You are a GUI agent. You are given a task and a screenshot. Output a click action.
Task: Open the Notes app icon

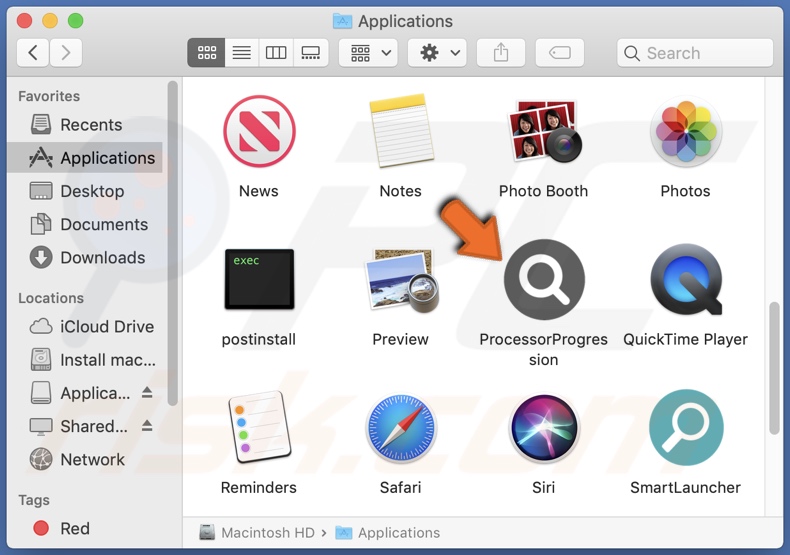401,131
